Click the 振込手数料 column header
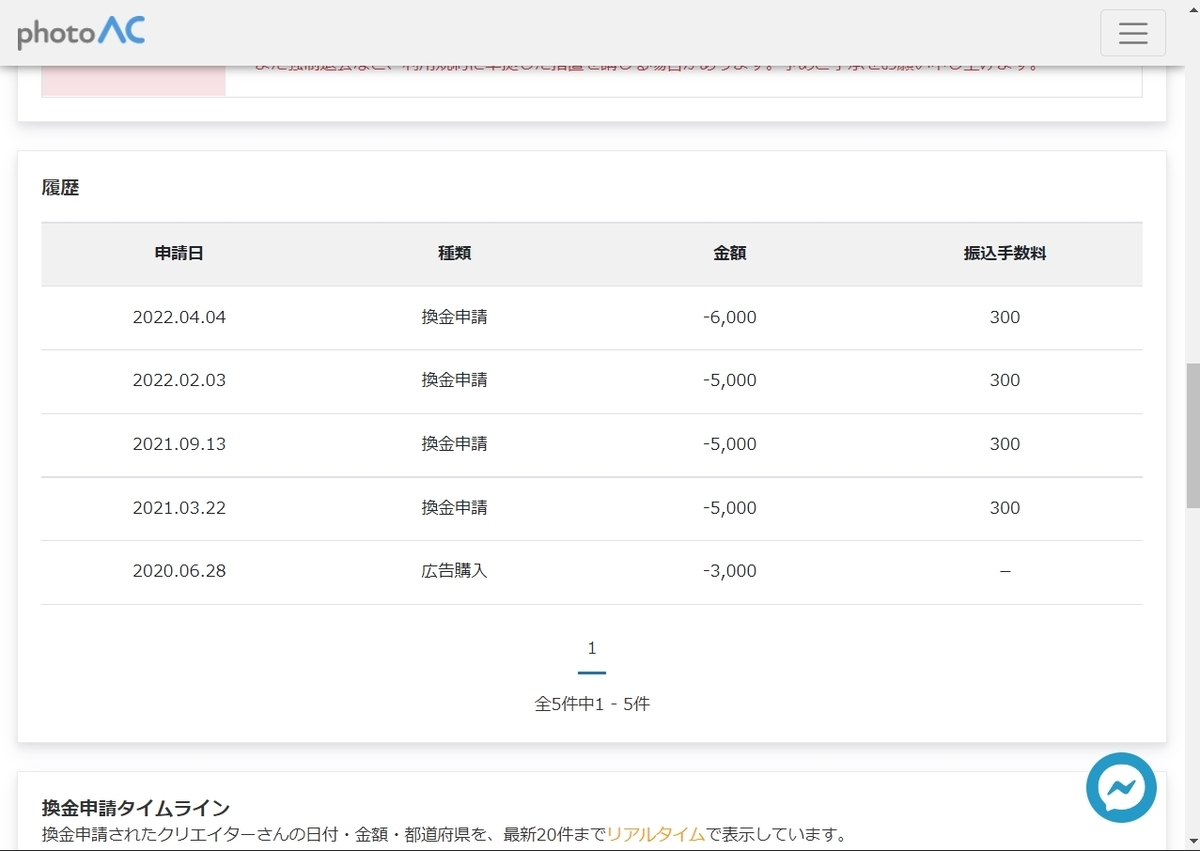1200x851 pixels. coord(1004,253)
